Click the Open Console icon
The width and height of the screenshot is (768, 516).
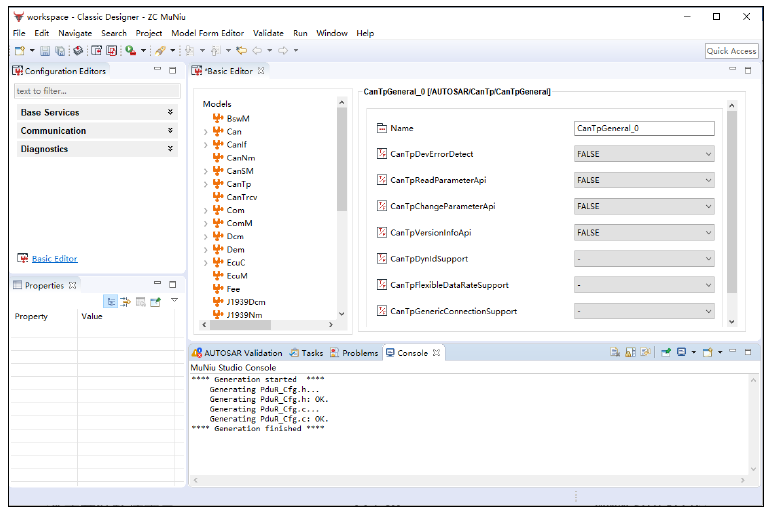pyautogui.click(x=708, y=352)
